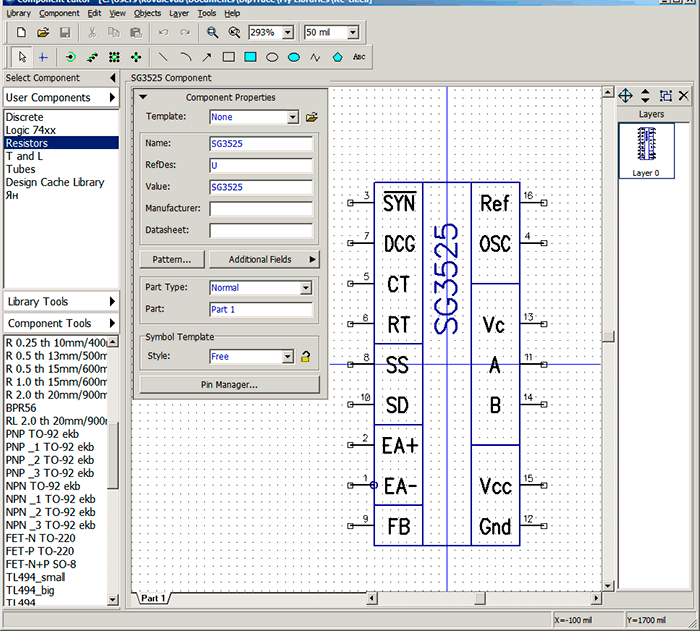Screen dimensions: 700x631
Task: Click the Datasheet input field
Action: [x=261, y=230]
